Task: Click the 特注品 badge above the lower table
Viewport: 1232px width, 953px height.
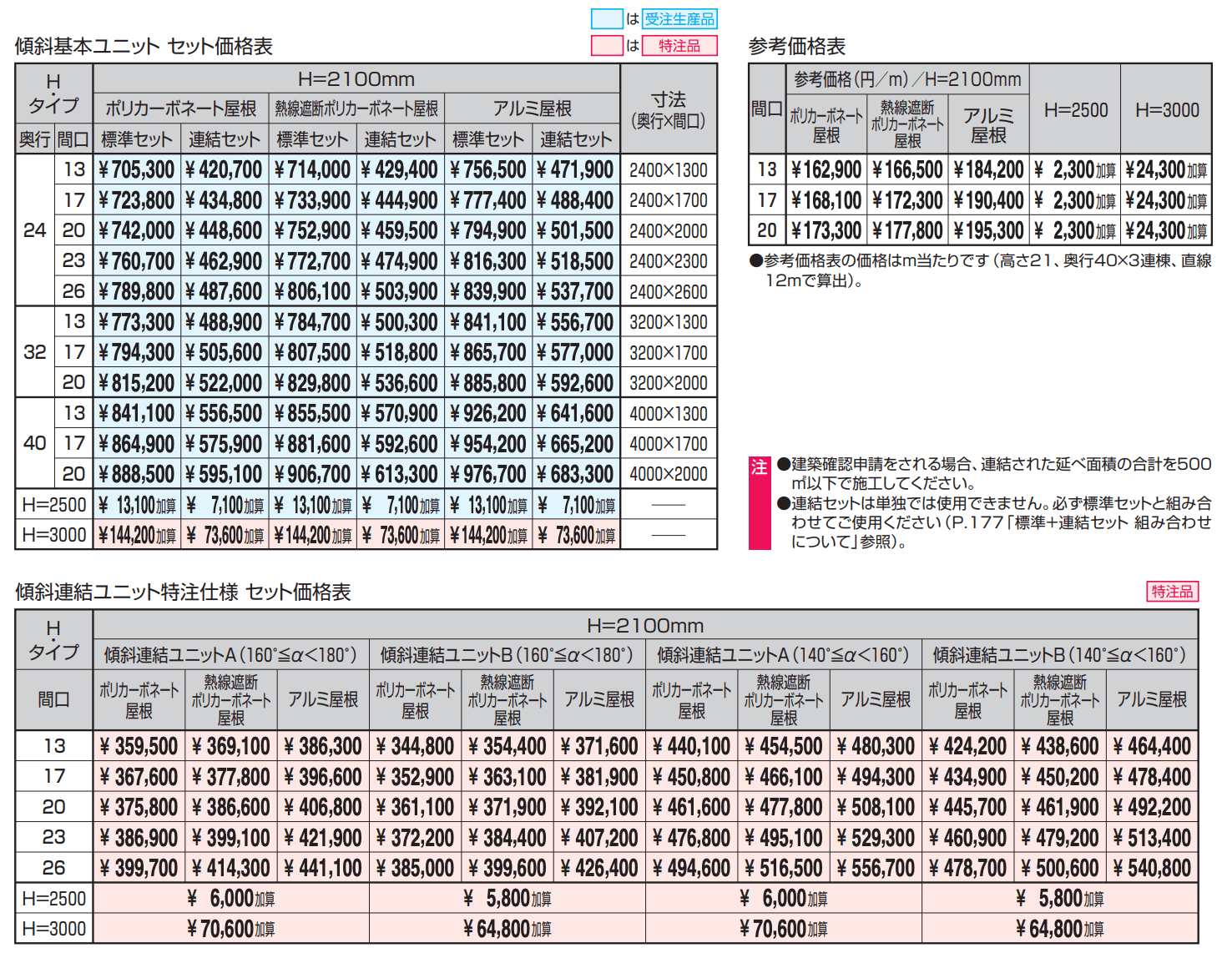Action: (1172, 591)
